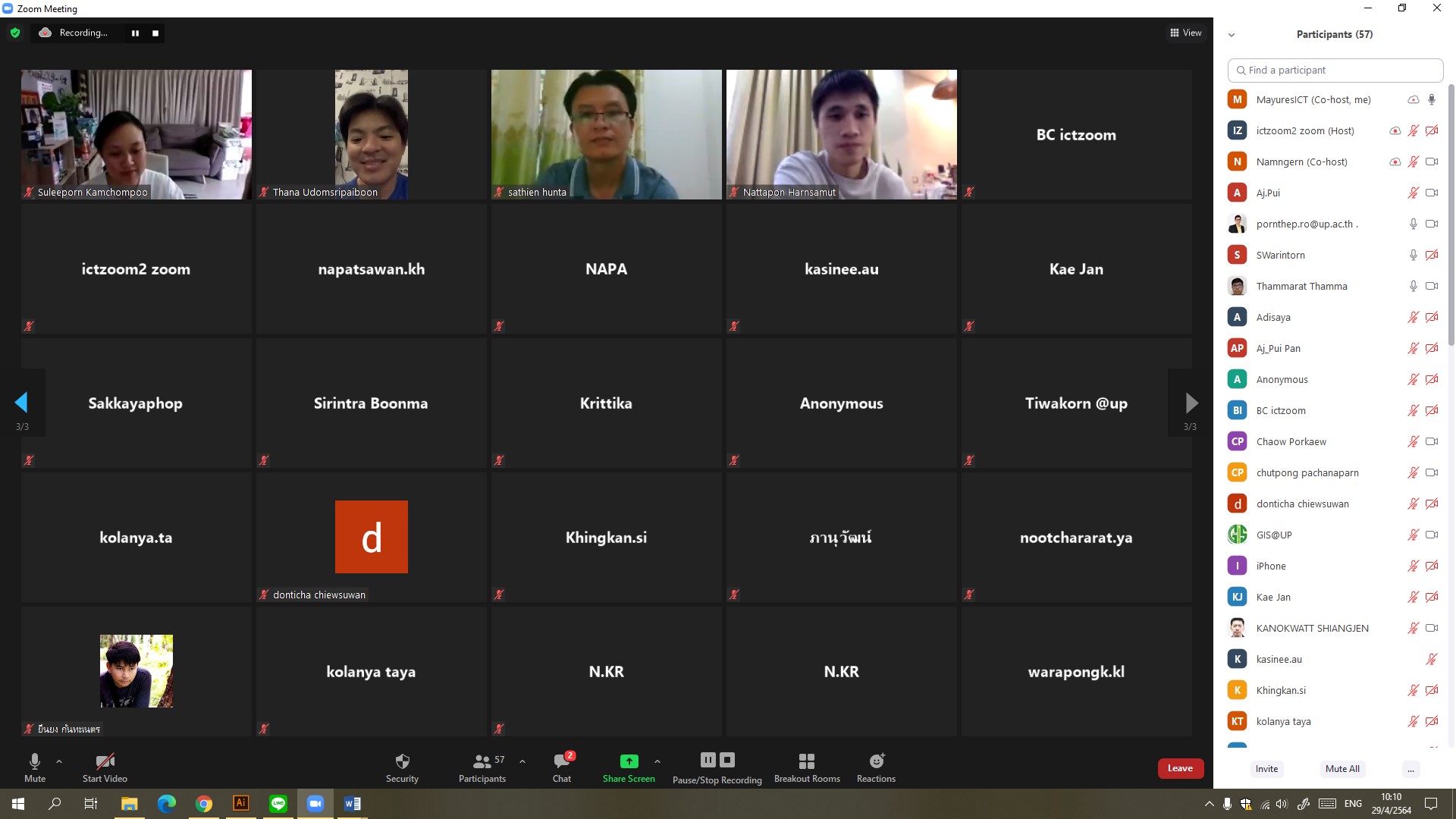Toggle microphone for MayuresICT in list
1456x819 pixels.
(x=1432, y=99)
